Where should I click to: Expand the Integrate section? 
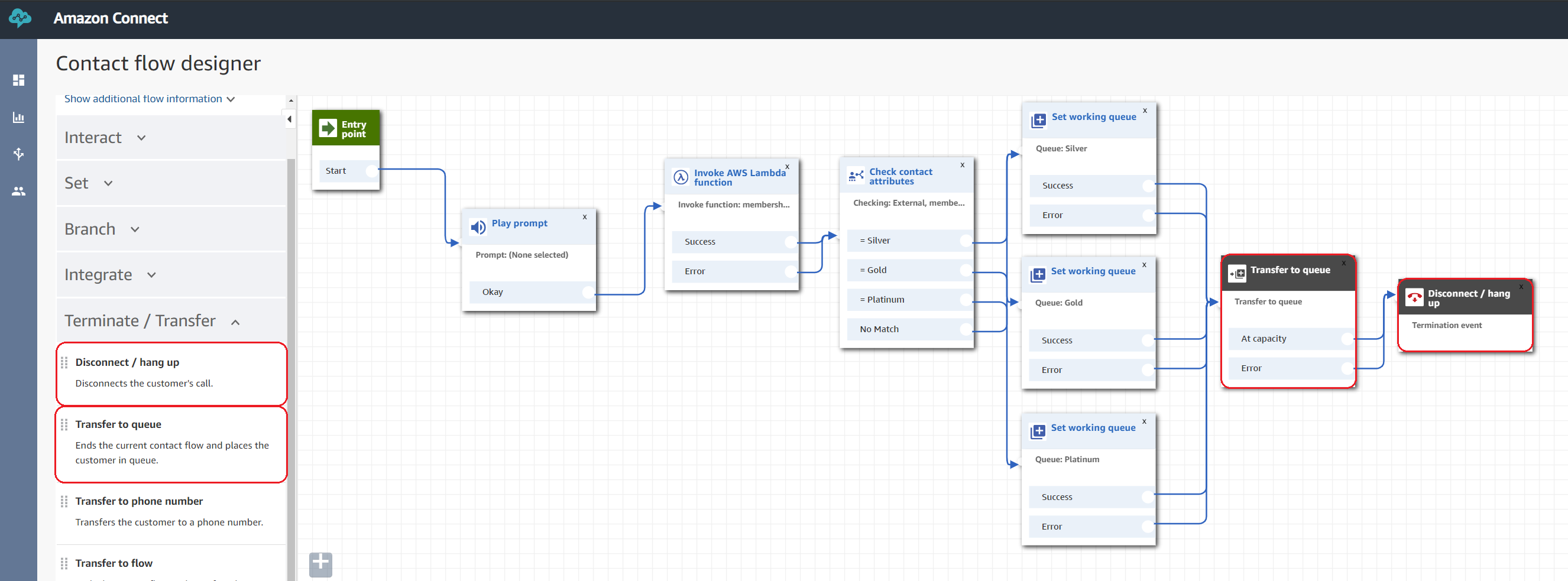(x=171, y=274)
